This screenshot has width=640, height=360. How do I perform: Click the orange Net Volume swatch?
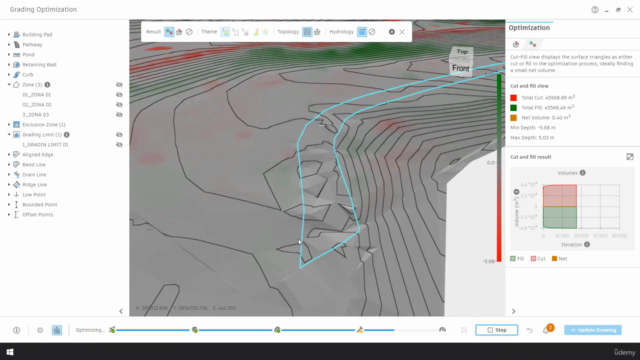(x=513, y=118)
